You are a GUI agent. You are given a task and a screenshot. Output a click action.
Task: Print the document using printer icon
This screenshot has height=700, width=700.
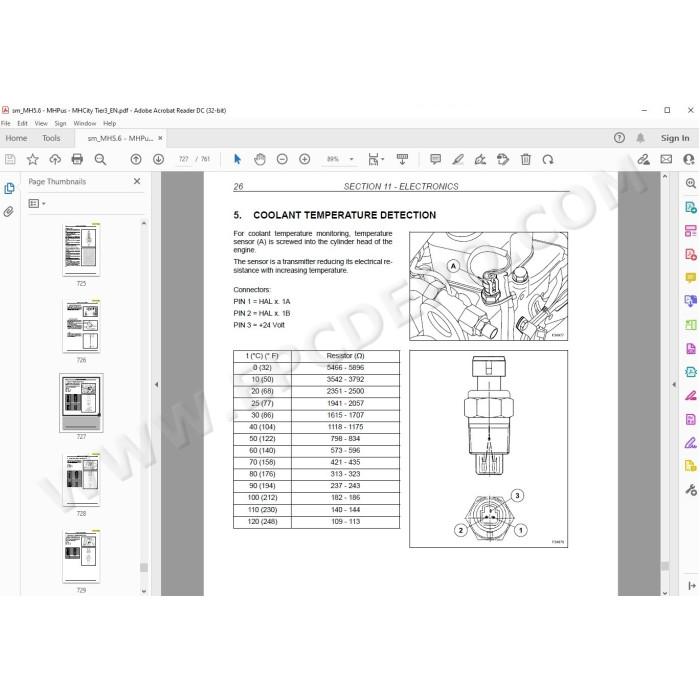(77, 159)
